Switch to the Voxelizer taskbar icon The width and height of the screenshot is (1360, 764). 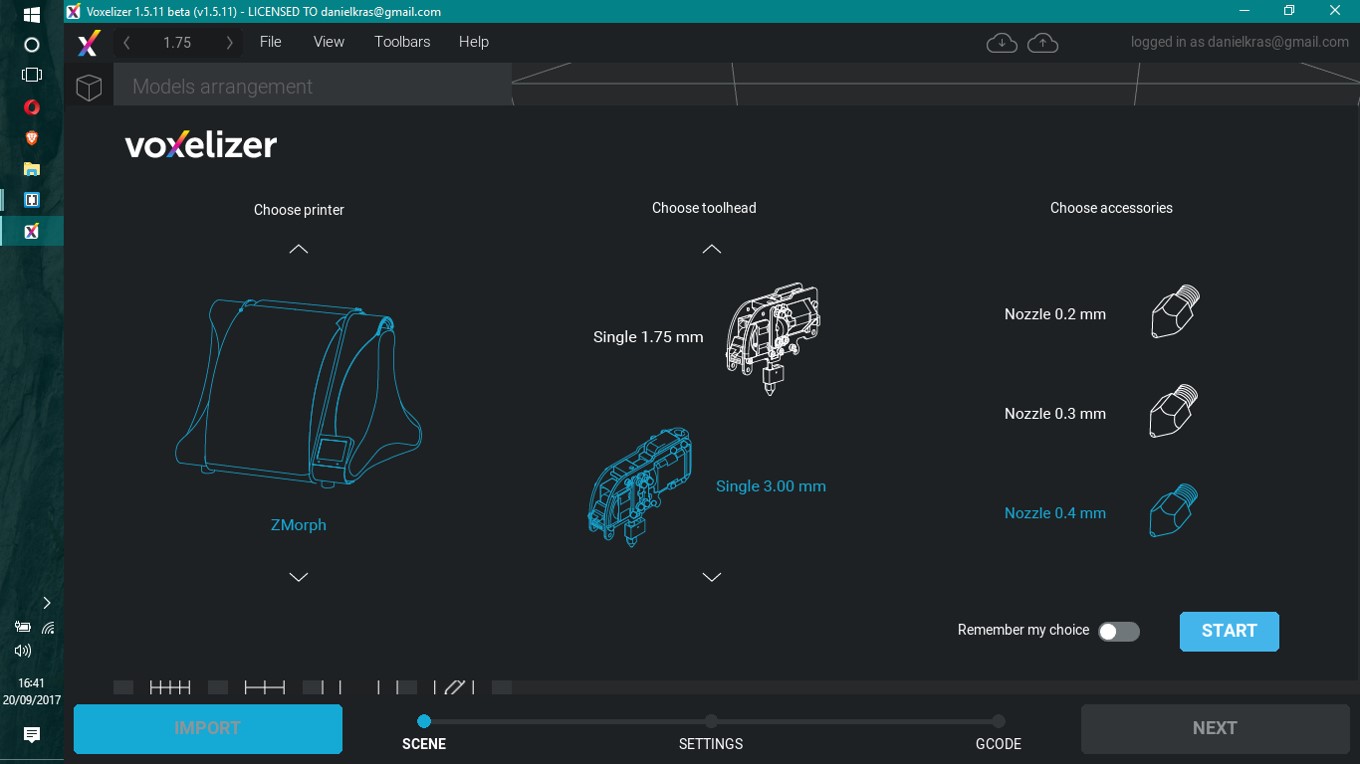(31, 231)
